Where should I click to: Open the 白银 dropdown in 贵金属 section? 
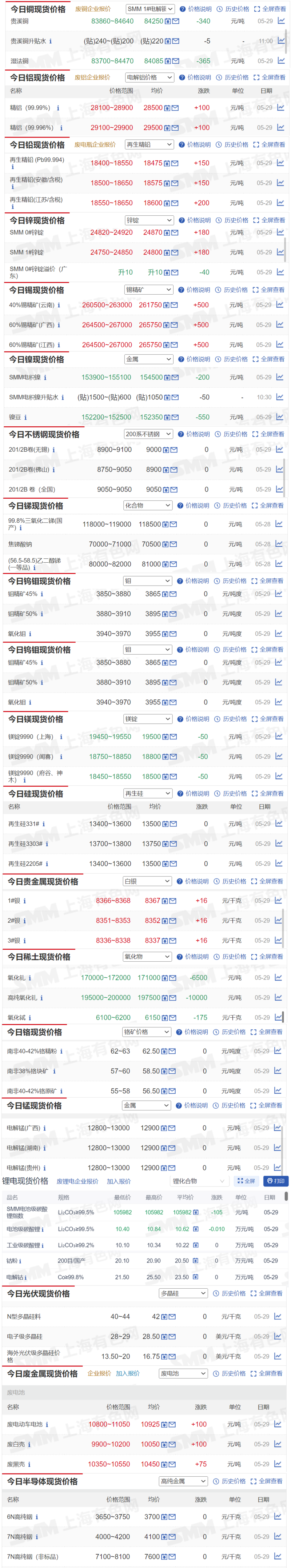pos(147,881)
